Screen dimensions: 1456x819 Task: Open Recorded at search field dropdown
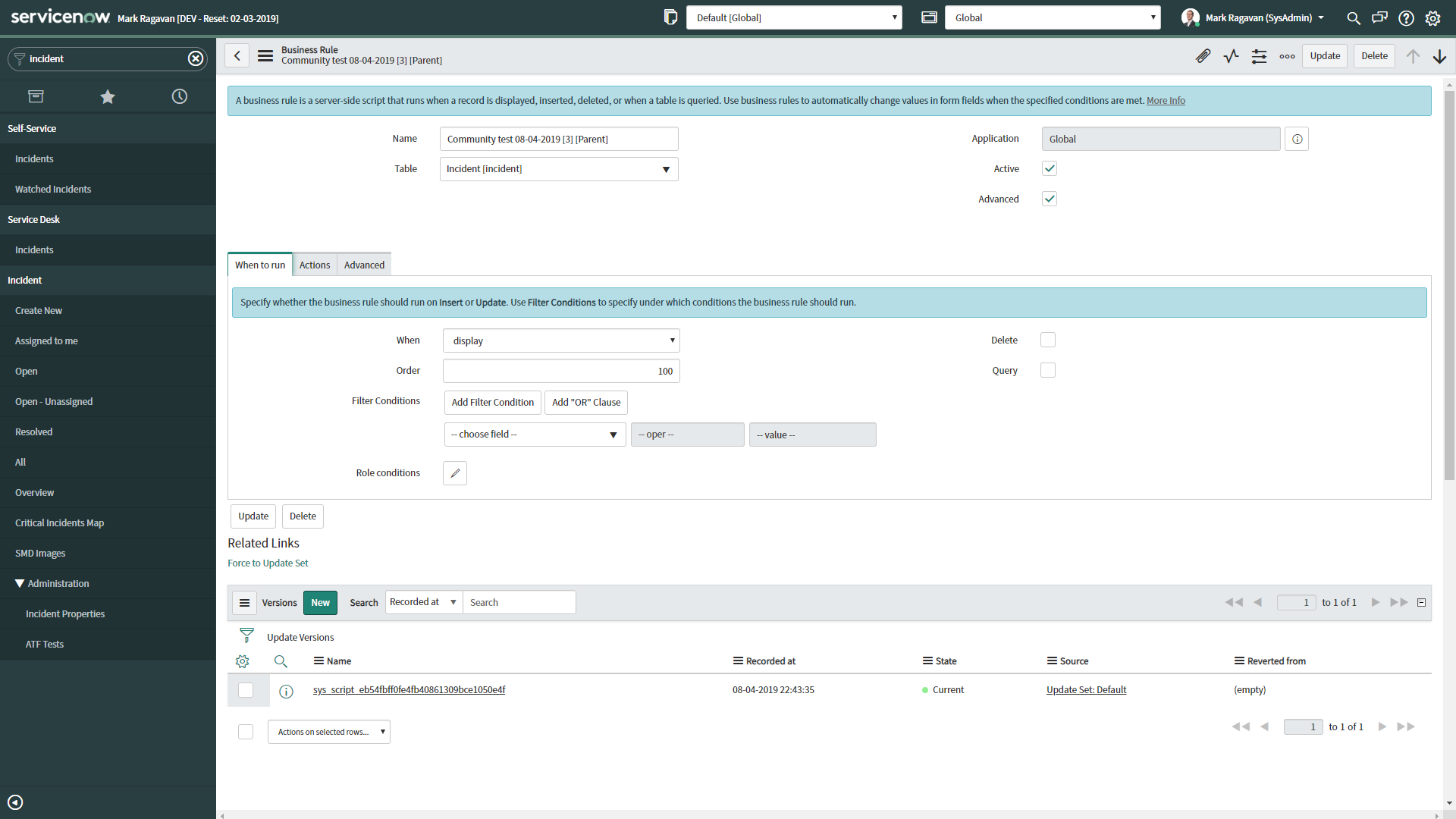click(424, 602)
